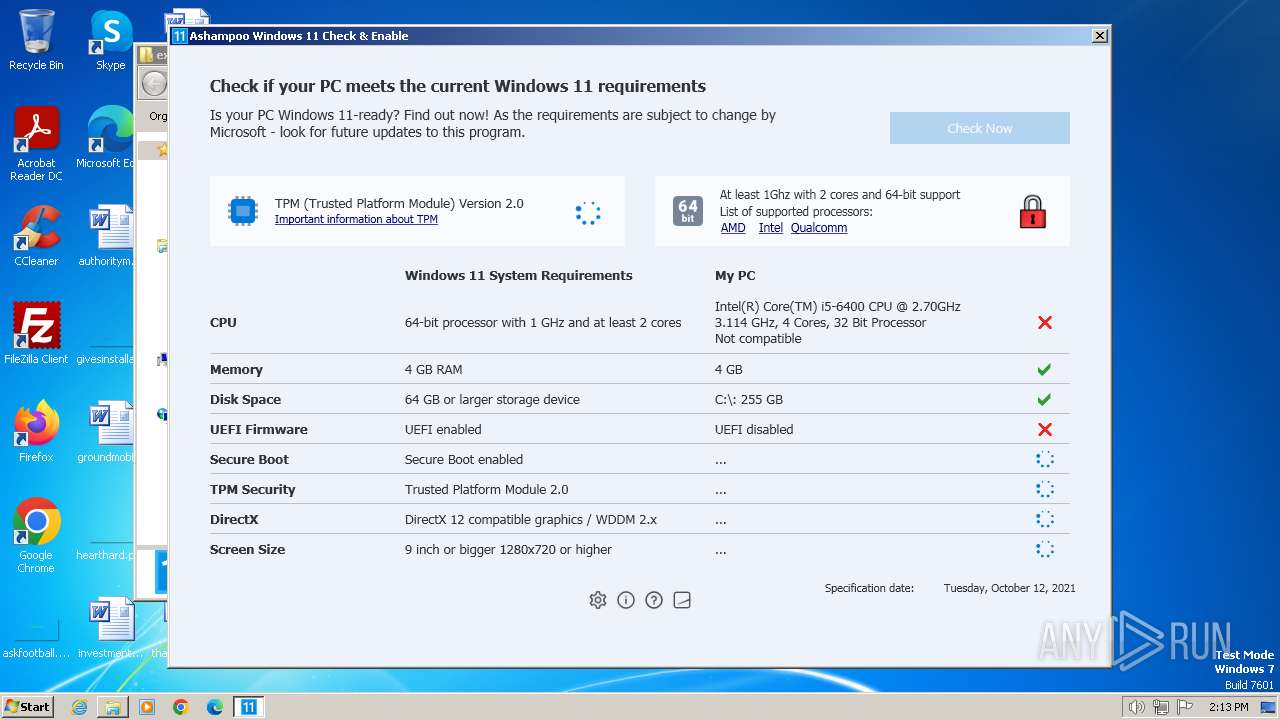Image resolution: width=1280 pixels, height=720 pixels.
Task: Open Internet Explorer in taskbar
Action: pyautogui.click(x=79, y=707)
